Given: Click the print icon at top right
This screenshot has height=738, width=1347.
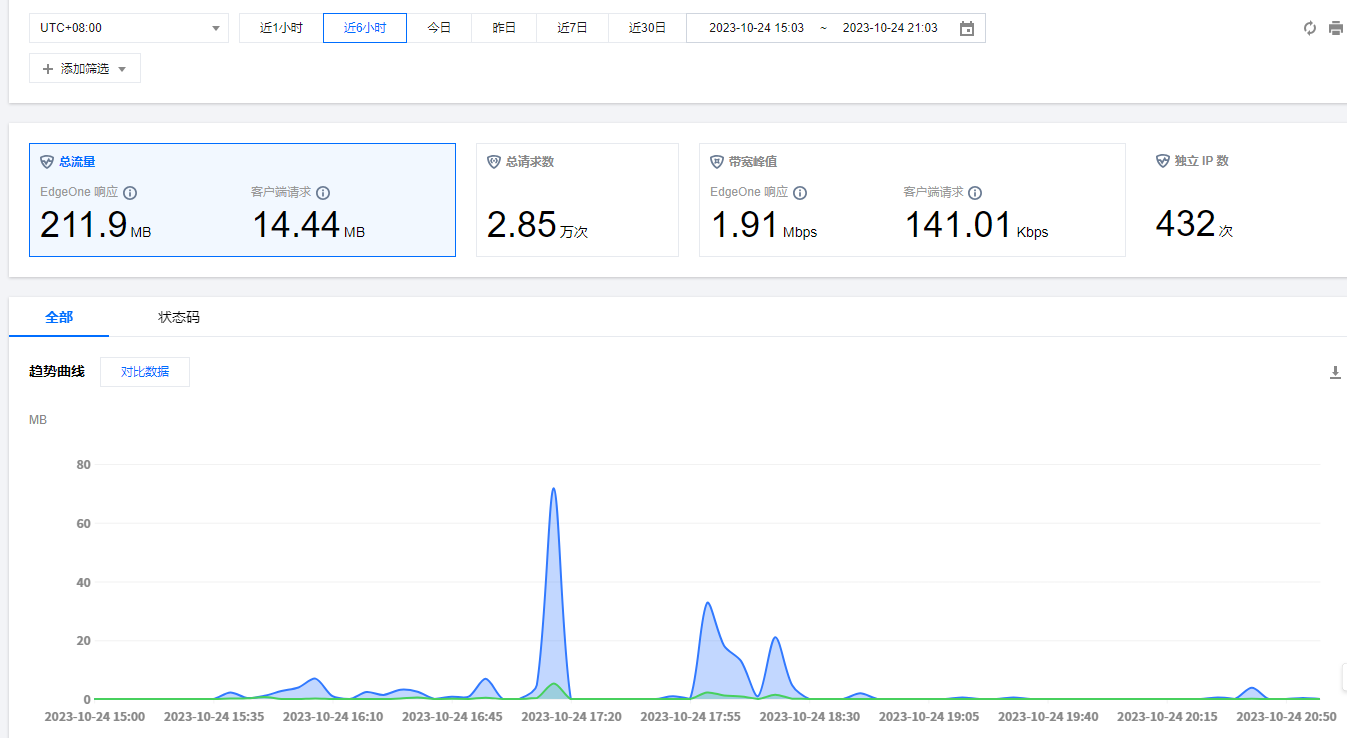Looking at the screenshot, I should (x=1336, y=28).
